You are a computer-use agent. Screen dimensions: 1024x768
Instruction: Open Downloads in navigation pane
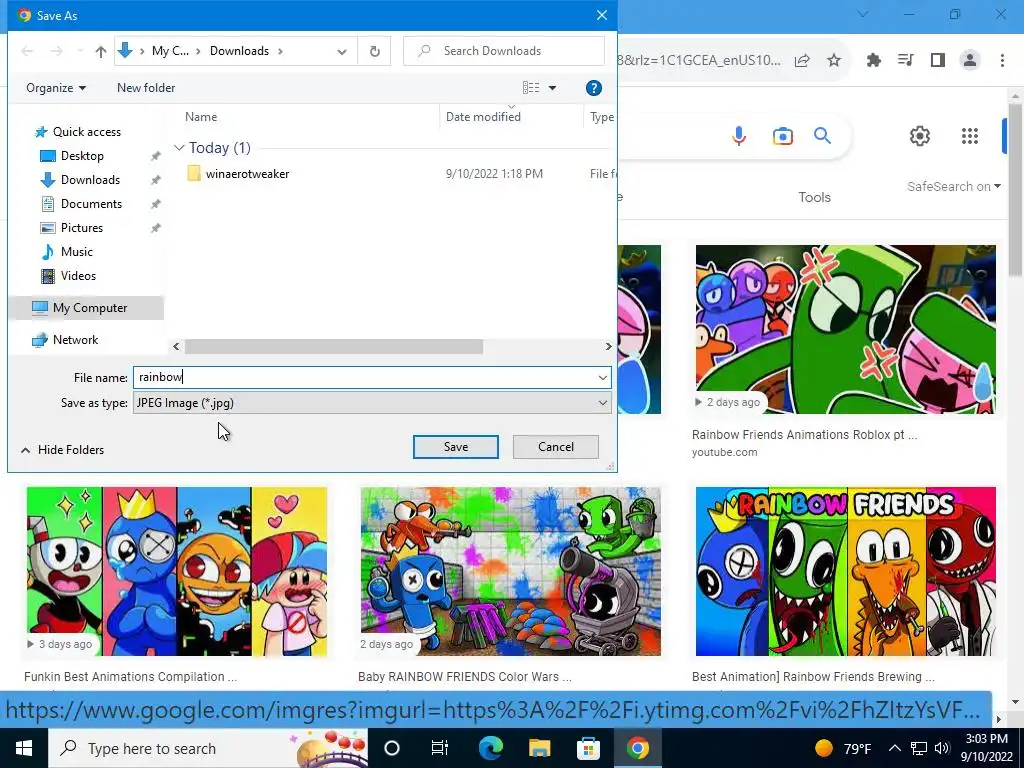[90, 180]
